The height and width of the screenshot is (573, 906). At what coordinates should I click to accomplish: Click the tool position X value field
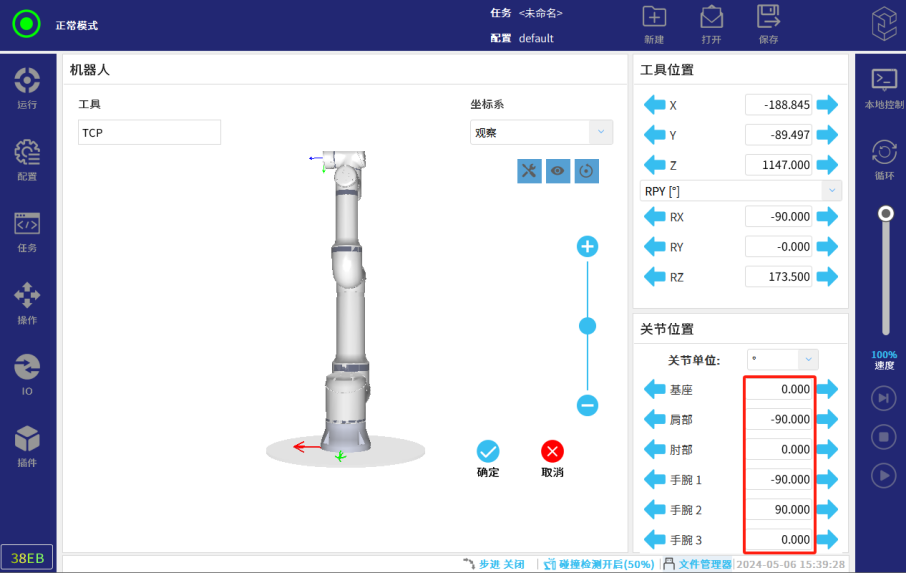(x=780, y=105)
